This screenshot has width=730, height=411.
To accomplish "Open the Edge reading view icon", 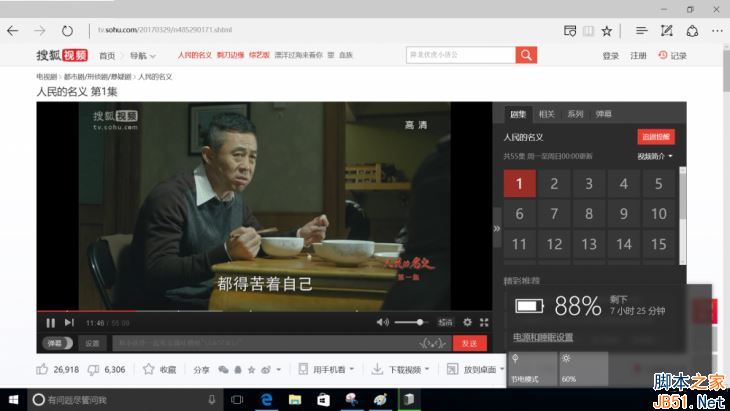I will point(588,31).
